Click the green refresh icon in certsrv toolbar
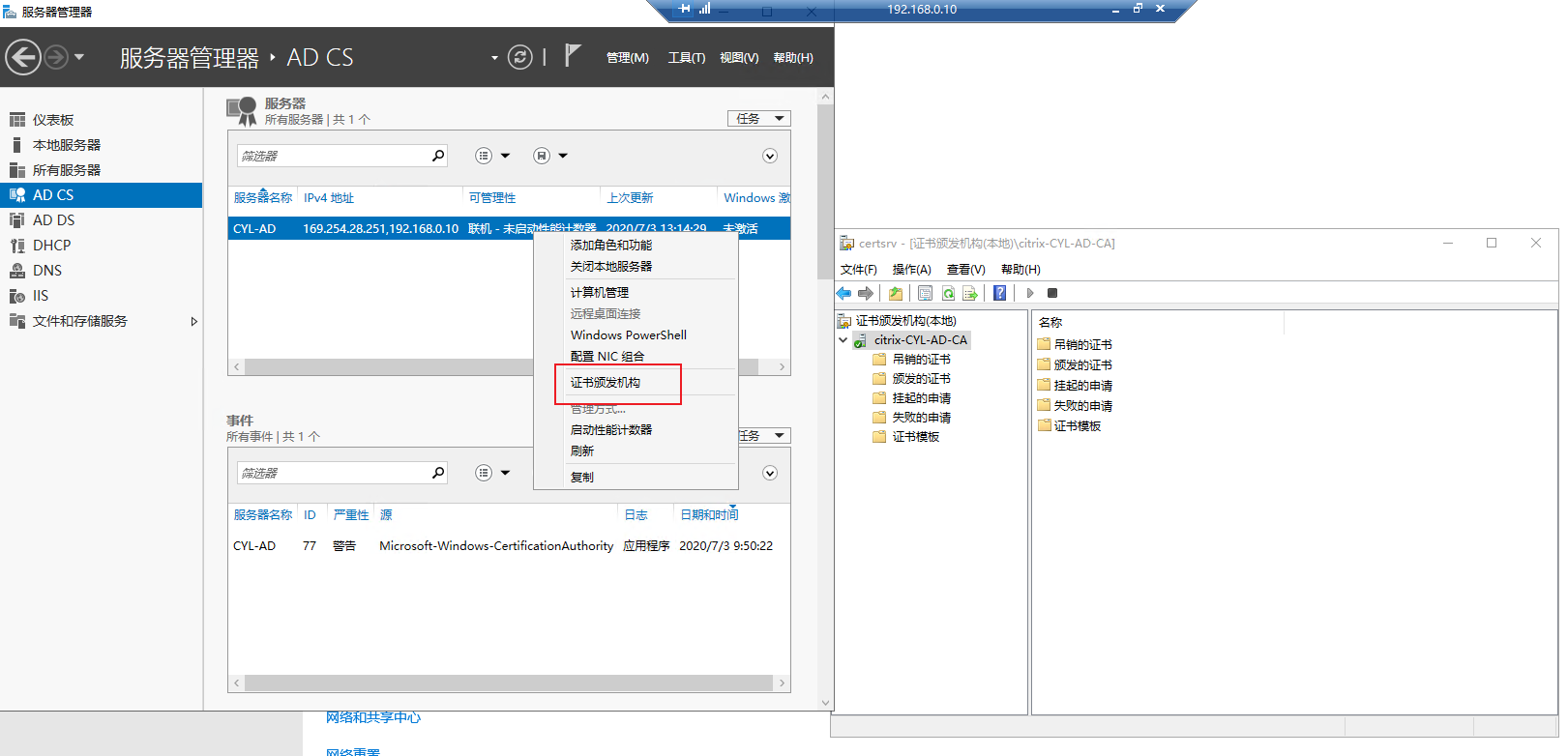Screen dimensions: 1568x756 tap(948, 293)
